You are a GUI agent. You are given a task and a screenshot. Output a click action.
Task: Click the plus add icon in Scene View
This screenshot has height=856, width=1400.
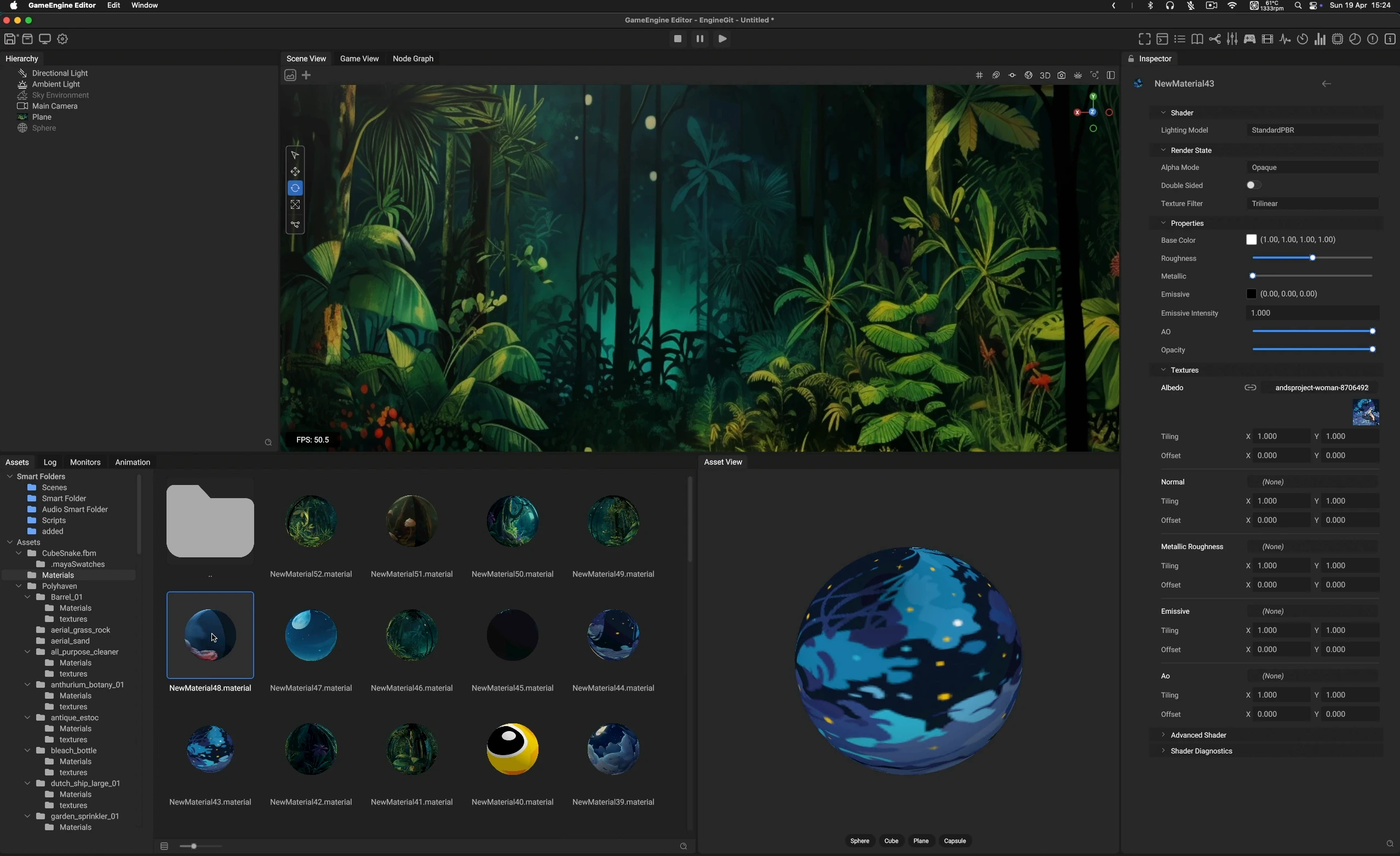[307, 75]
